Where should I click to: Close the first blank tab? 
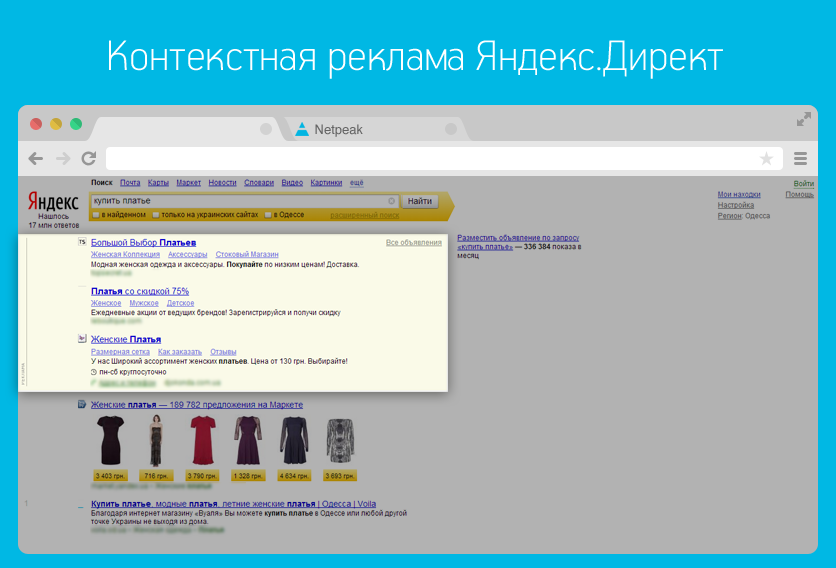[266, 129]
